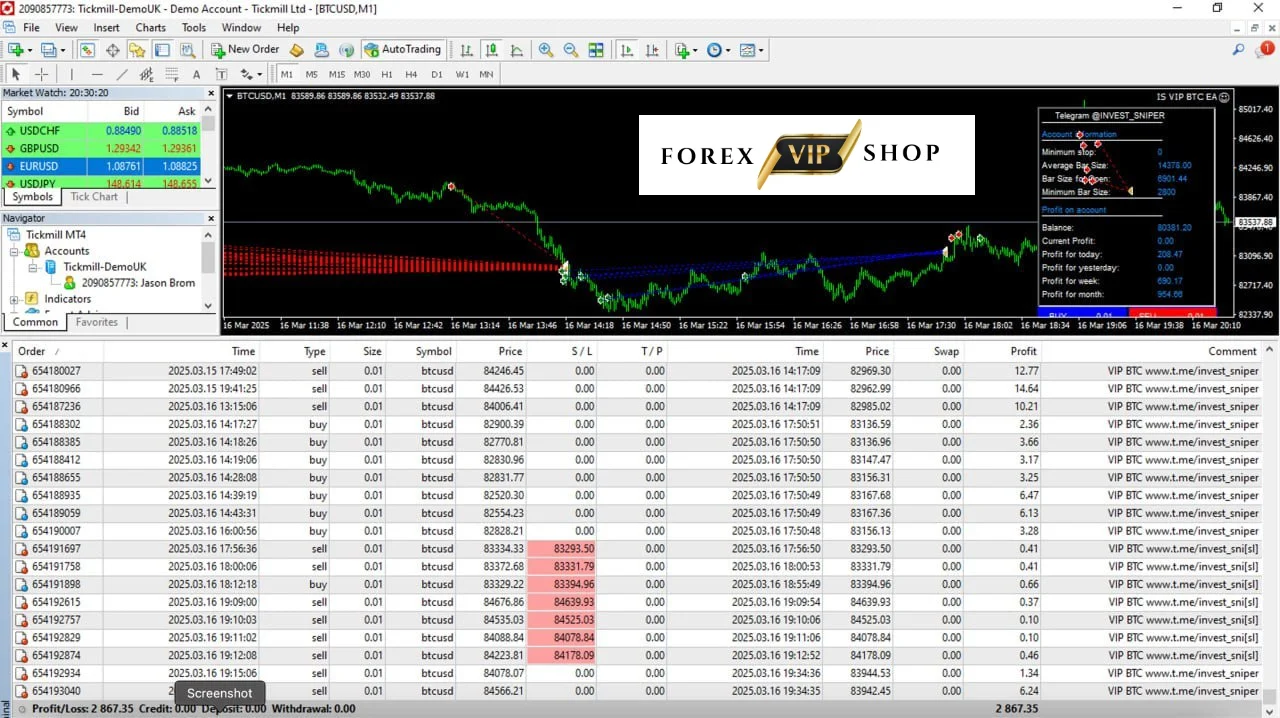The width and height of the screenshot is (1280, 718).
Task: Open the Insert menu
Action: [x=106, y=28]
